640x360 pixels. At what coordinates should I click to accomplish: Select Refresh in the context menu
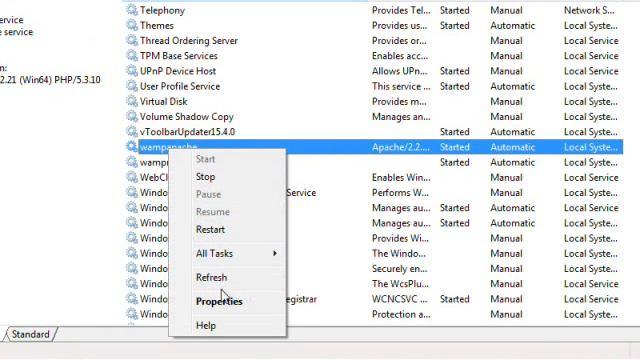211,278
